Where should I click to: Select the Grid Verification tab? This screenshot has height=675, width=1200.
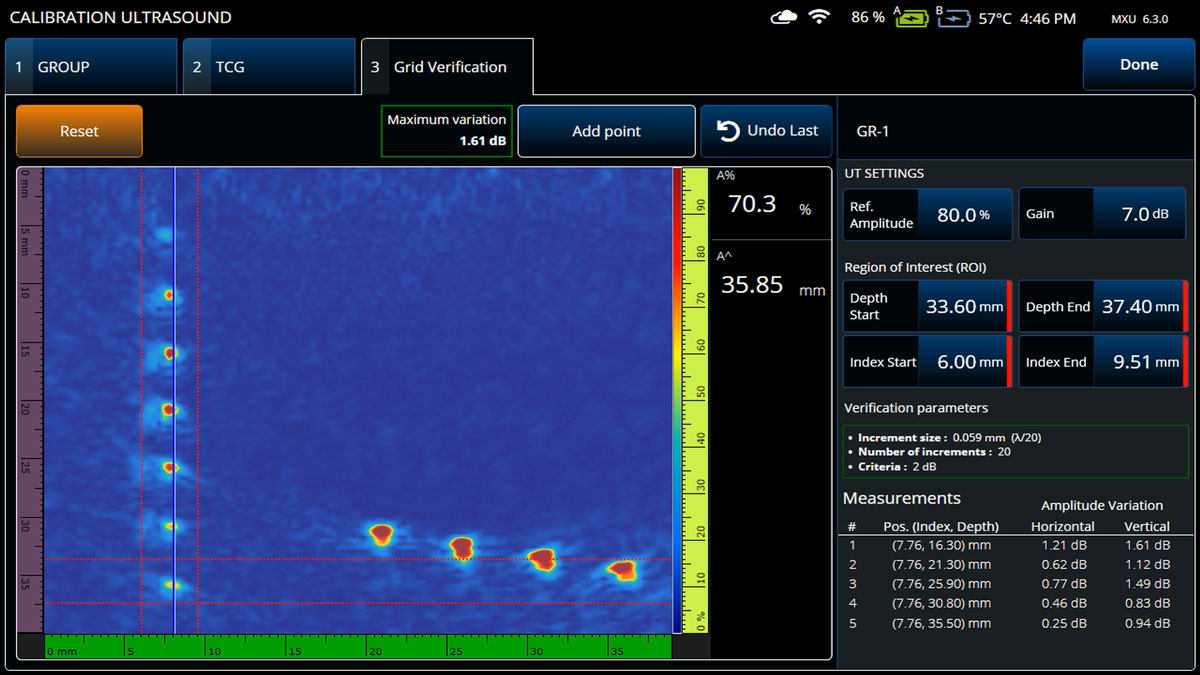tap(447, 67)
